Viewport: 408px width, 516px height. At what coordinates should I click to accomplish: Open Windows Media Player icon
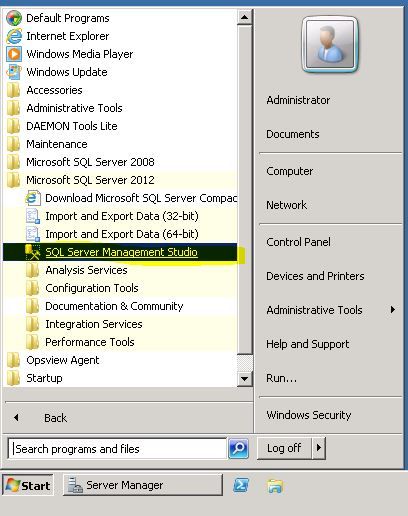[x=14, y=54]
